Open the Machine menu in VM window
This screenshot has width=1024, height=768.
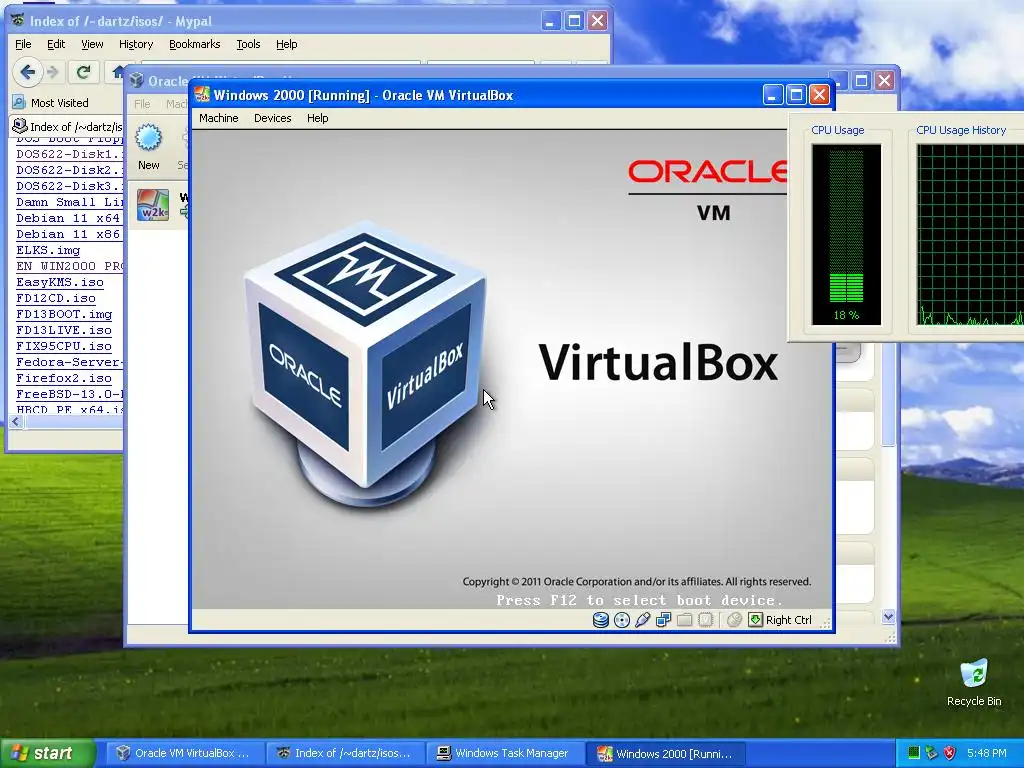219,118
